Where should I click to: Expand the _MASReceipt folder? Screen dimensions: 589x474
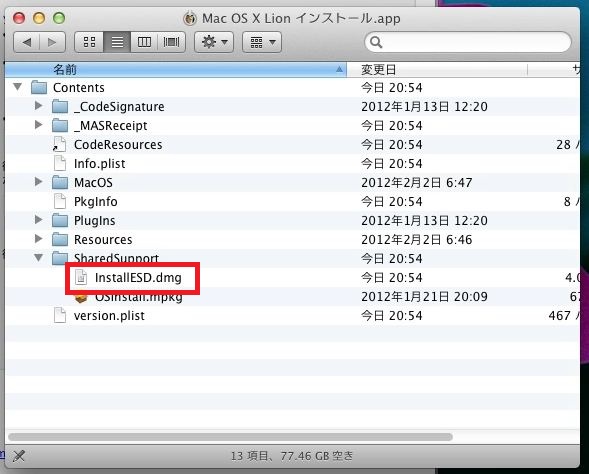click(38, 124)
